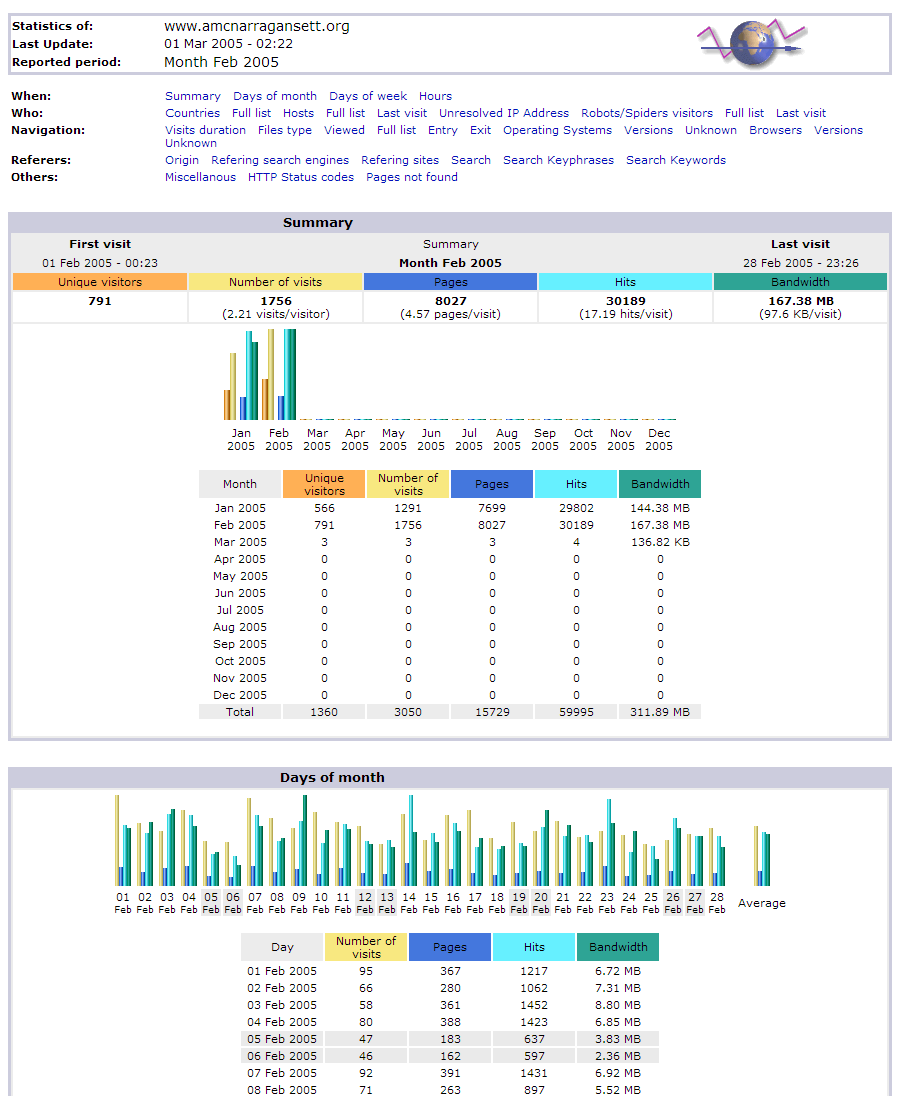Show Robots/Spiders visitors section
The height and width of the screenshot is (1097, 898).
[647, 113]
